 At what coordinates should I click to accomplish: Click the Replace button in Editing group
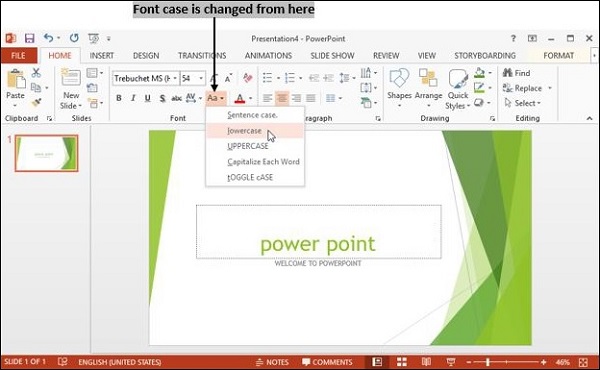click(523, 88)
